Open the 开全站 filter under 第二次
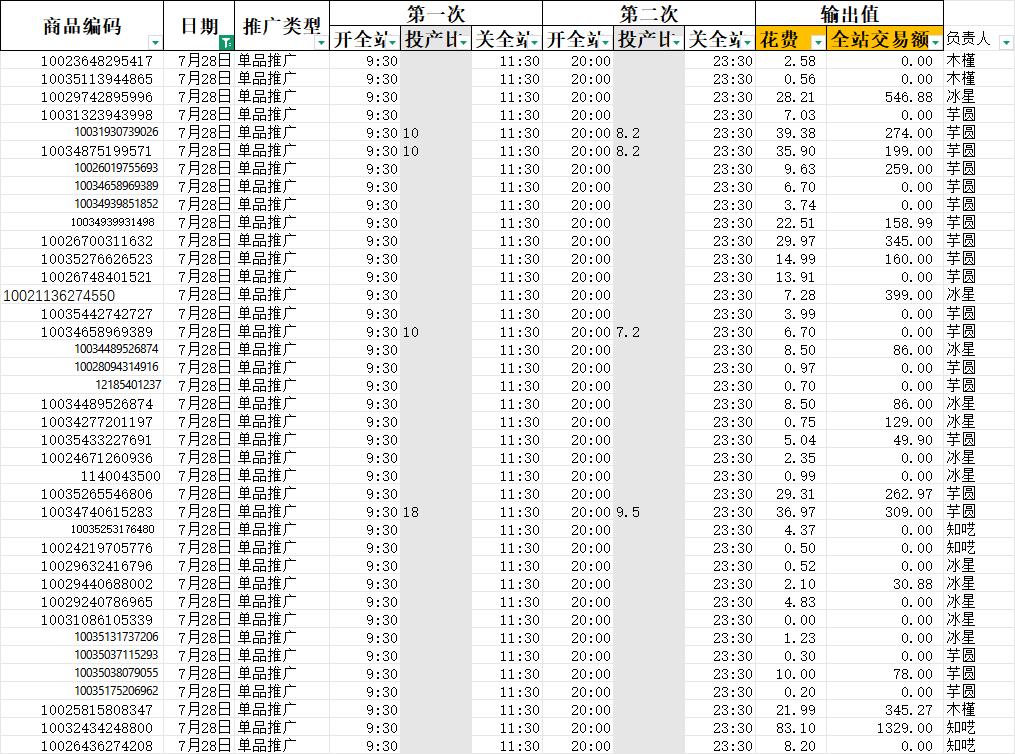 (x=605, y=43)
